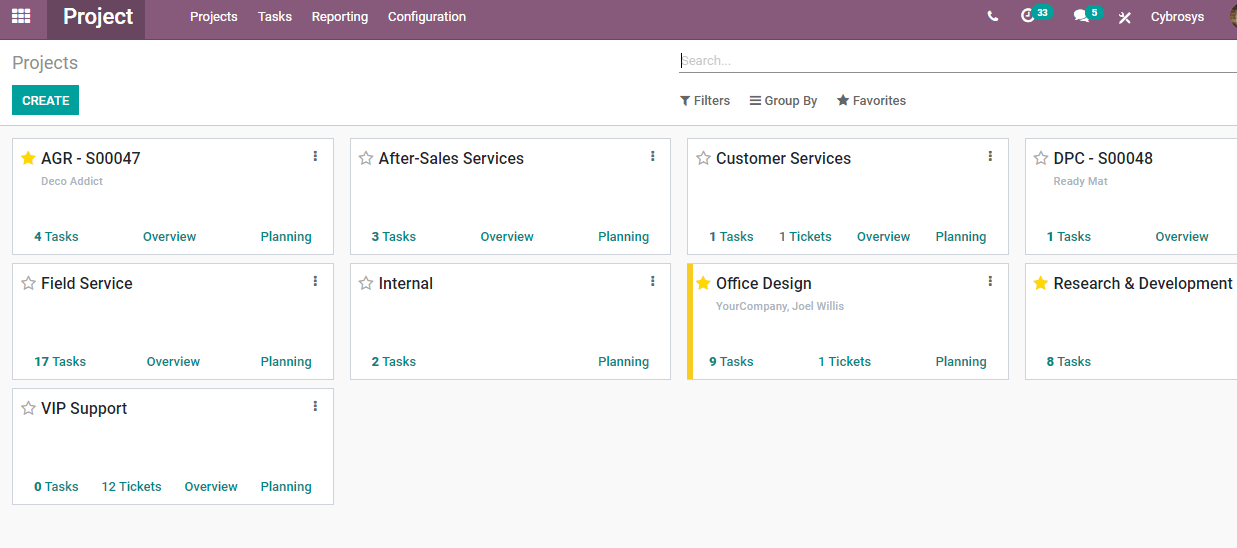Open three-dot menu on Office Design card
This screenshot has height=548, width=1237.
pyautogui.click(x=990, y=281)
